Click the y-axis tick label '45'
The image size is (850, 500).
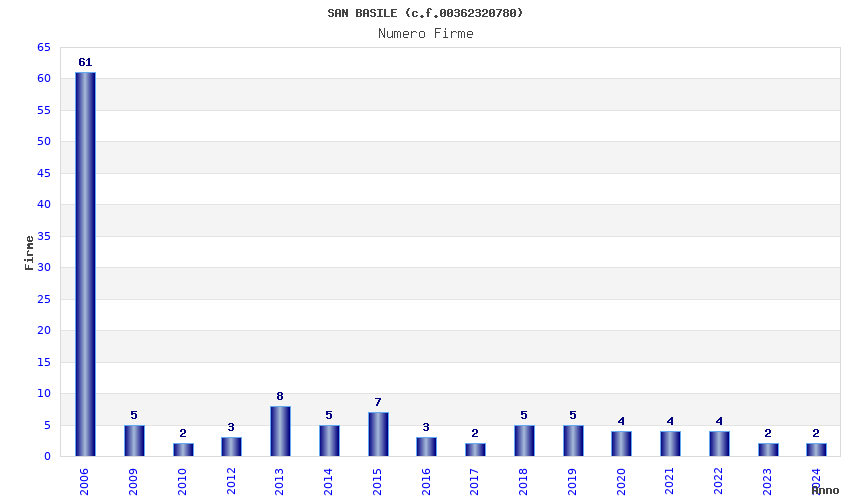tap(44, 173)
